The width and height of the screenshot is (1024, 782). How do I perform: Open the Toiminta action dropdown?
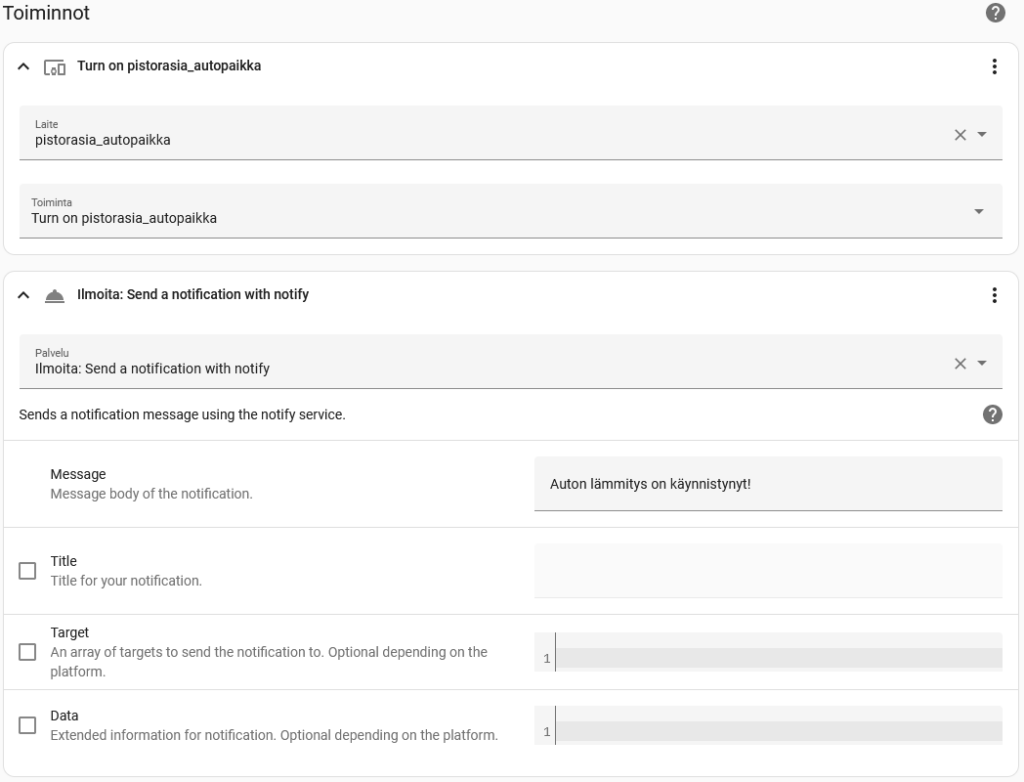point(511,211)
